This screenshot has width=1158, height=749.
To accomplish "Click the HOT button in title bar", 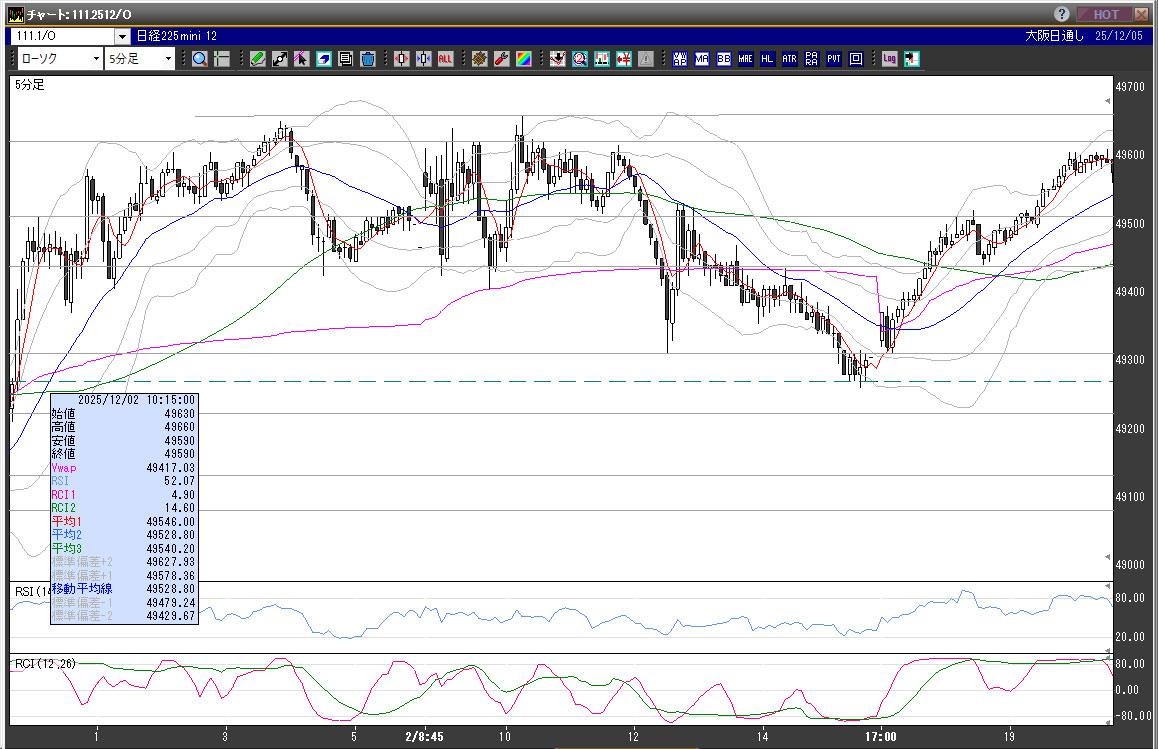I will click(x=1105, y=15).
